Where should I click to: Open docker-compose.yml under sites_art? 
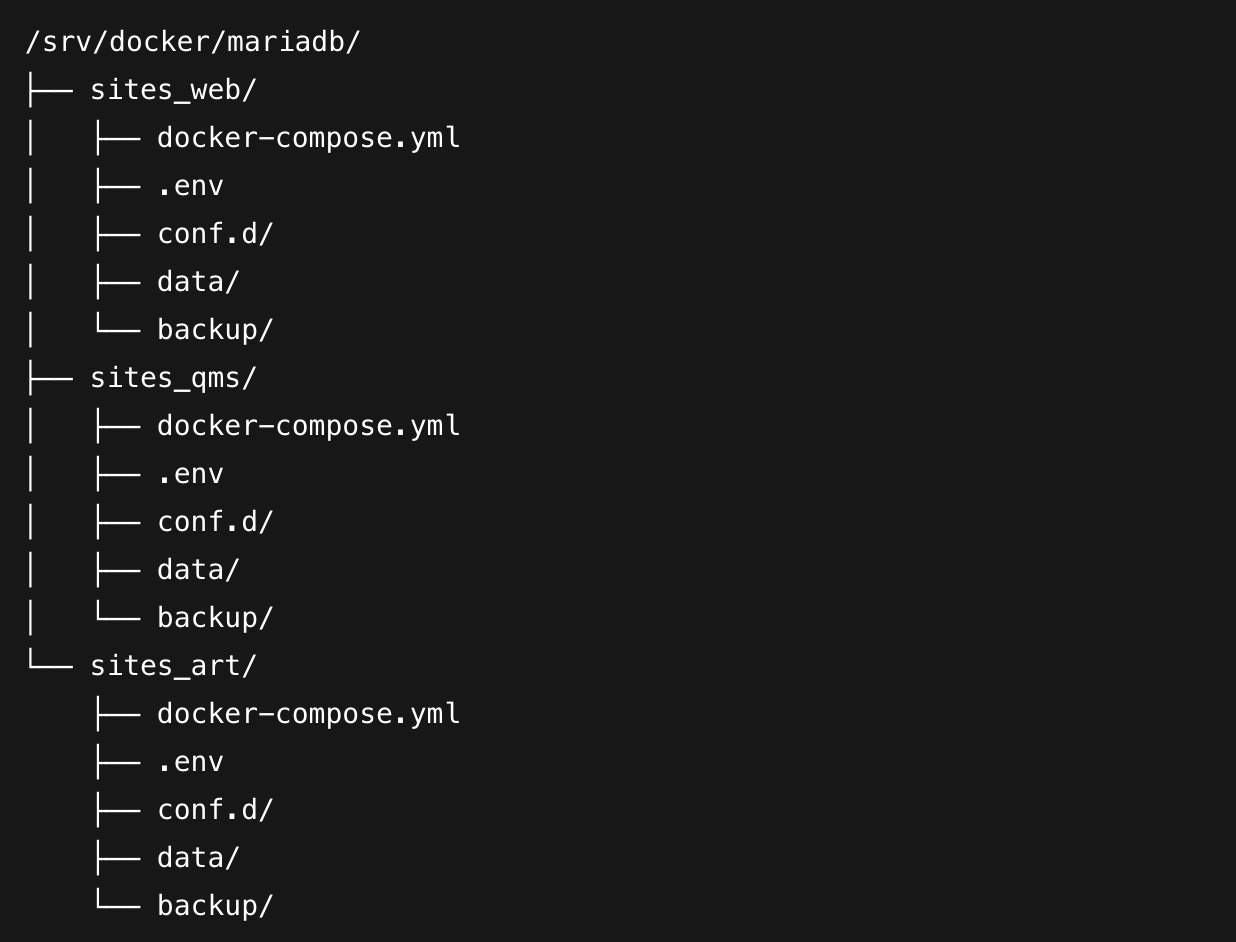pyautogui.click(x=308, y=714)
